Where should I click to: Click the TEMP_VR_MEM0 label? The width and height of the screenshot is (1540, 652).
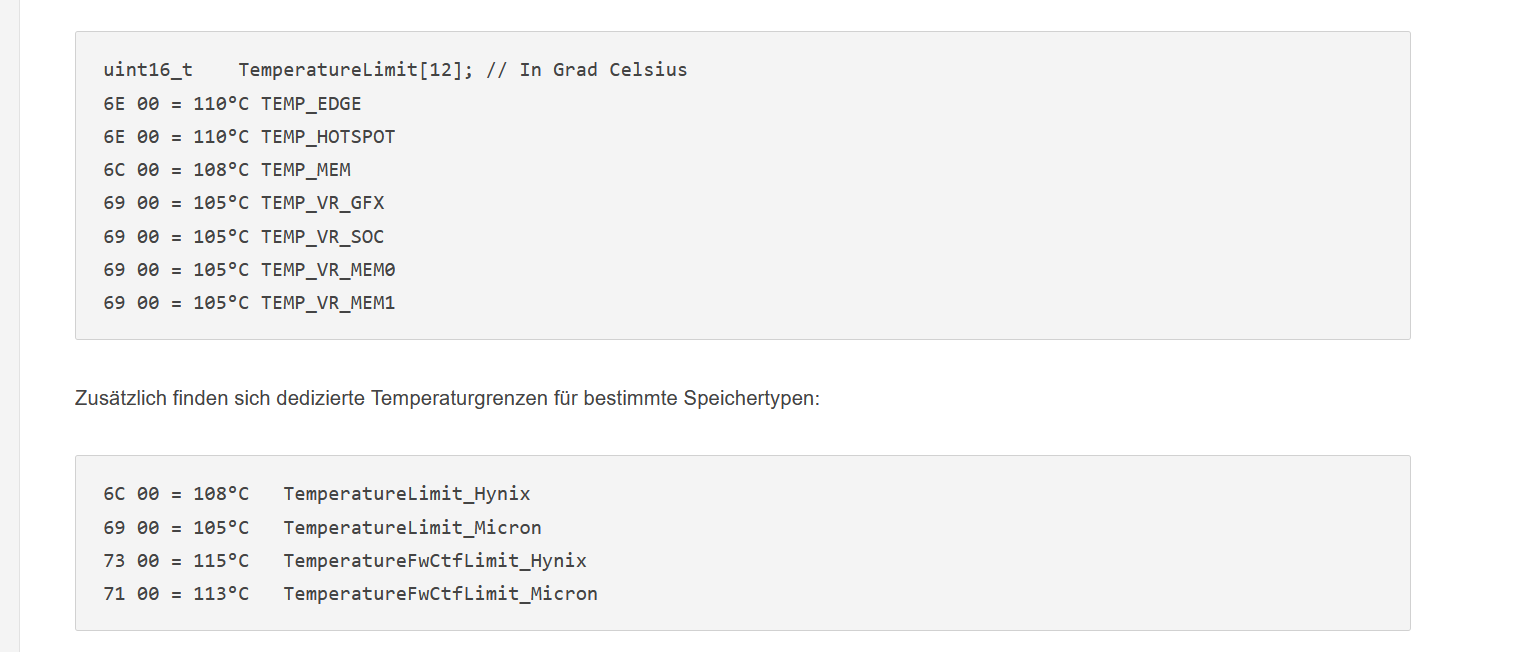point(328,269)
